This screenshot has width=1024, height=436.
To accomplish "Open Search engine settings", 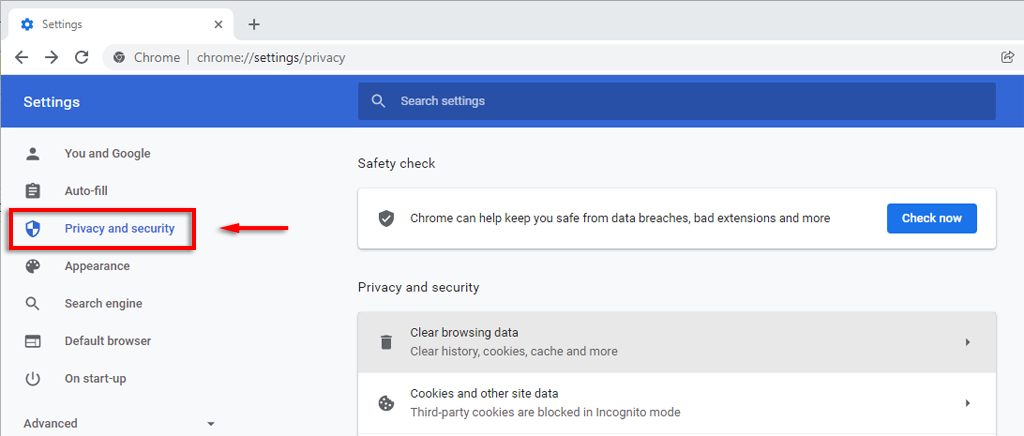I will tap(103, 304).
